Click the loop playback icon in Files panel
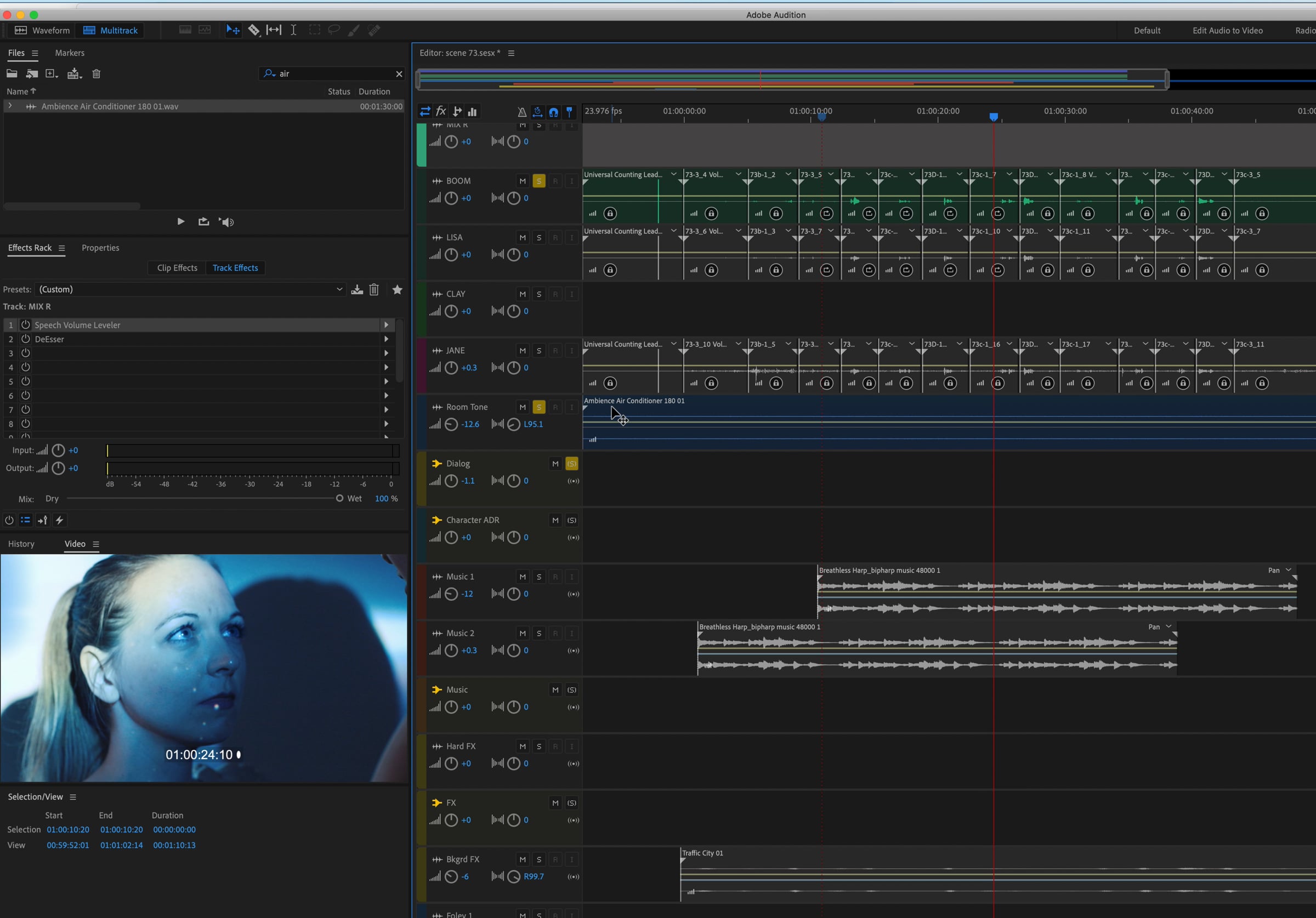This screenshot has width=1316, height=918. [x=203, y=222]
